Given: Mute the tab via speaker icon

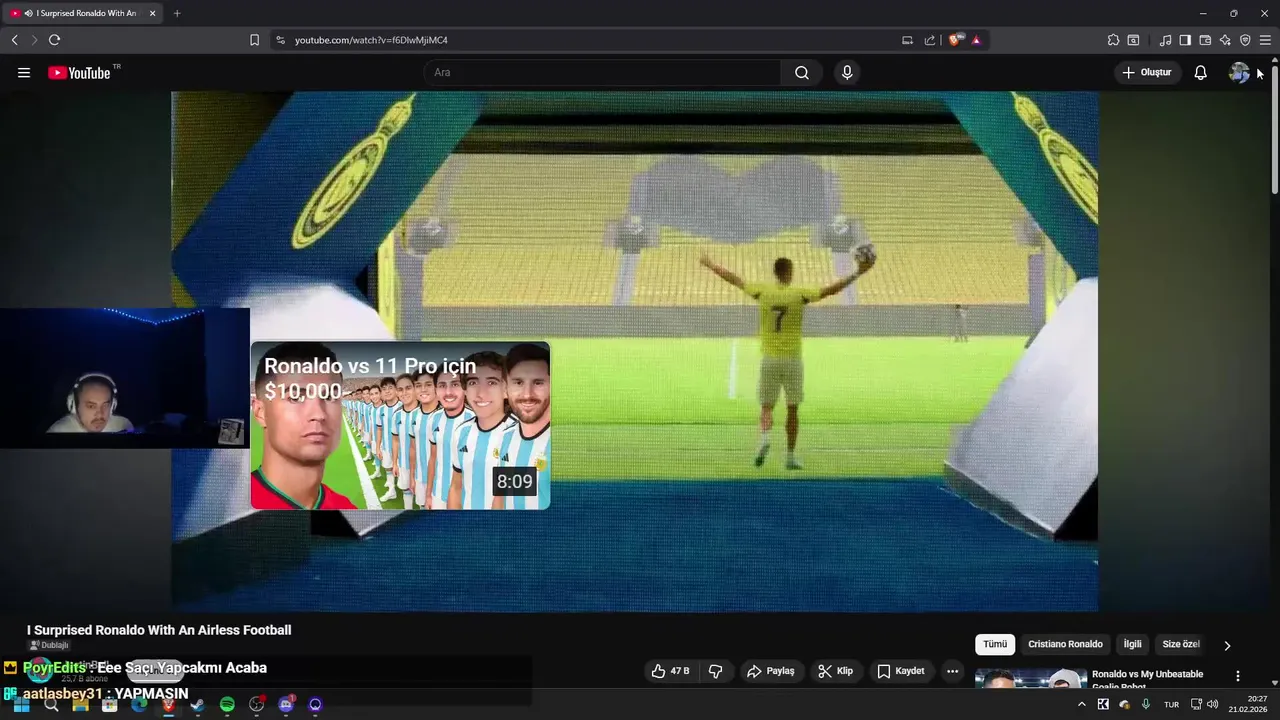Looking at the screenshot, I should [28, 13].
